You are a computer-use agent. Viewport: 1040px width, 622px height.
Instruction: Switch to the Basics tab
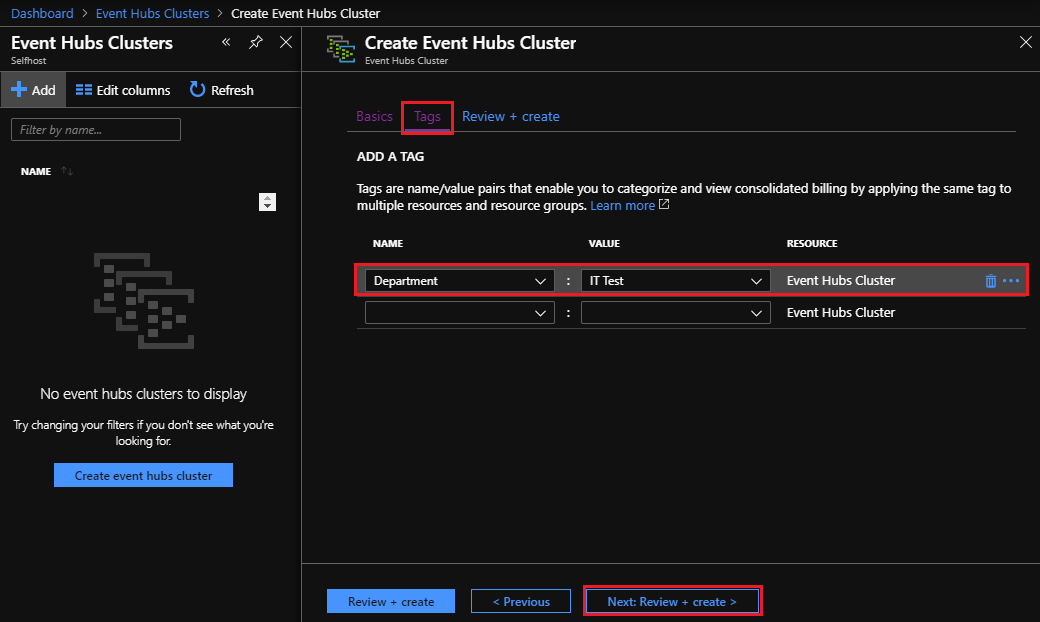374,116
